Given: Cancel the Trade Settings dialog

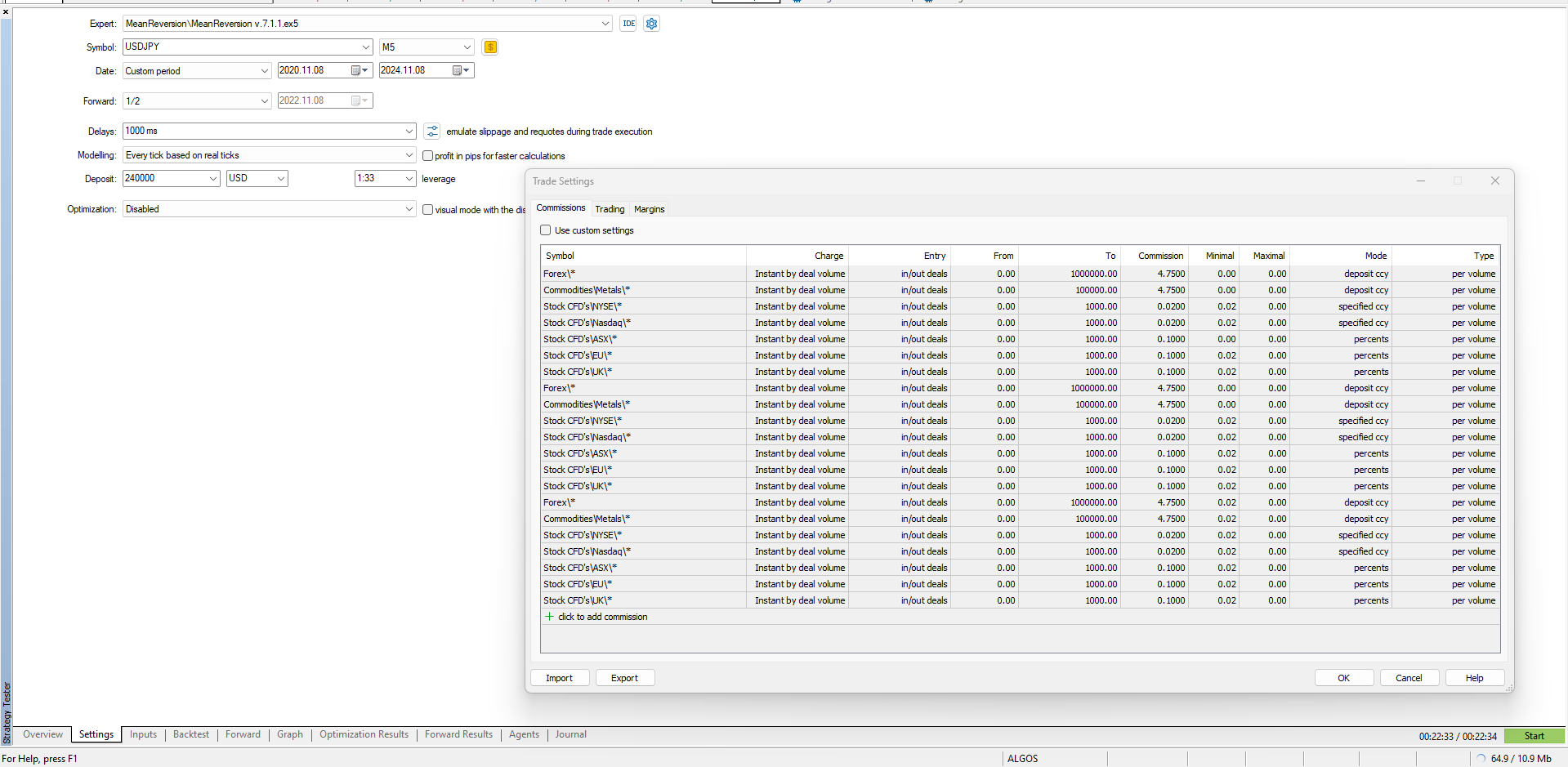Looking at the screenshot, I should [1409, 678].
